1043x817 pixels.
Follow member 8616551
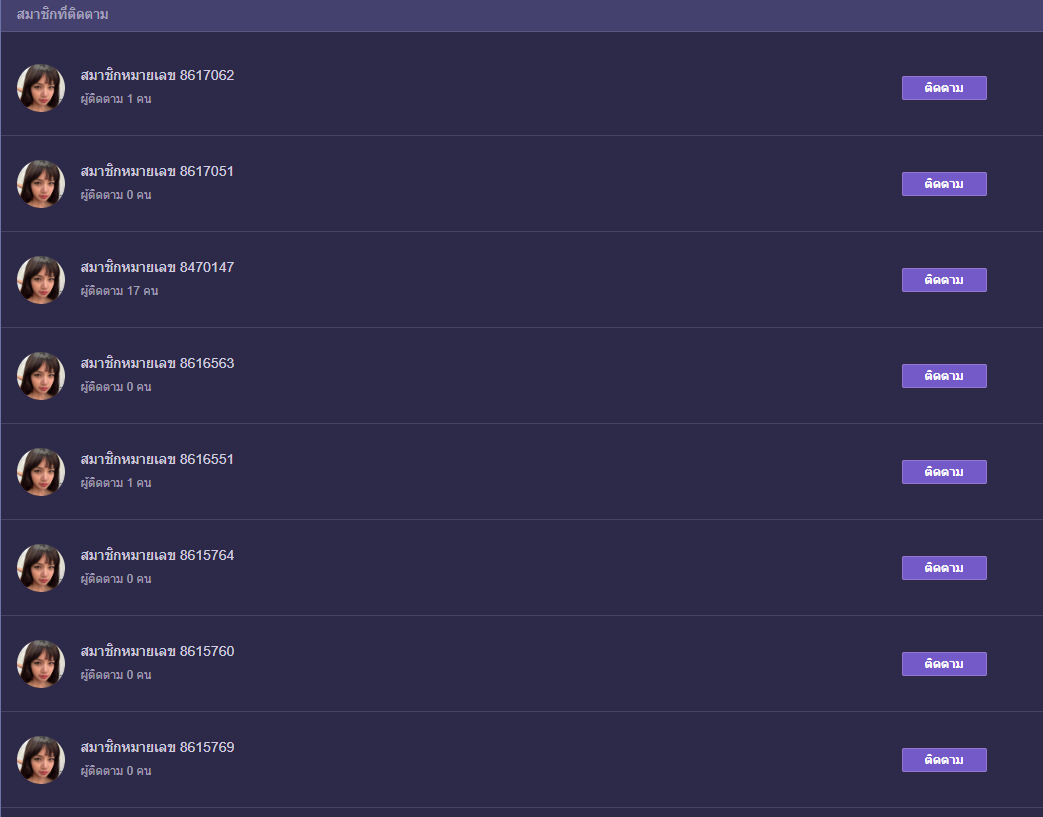[x=944, y=472]
